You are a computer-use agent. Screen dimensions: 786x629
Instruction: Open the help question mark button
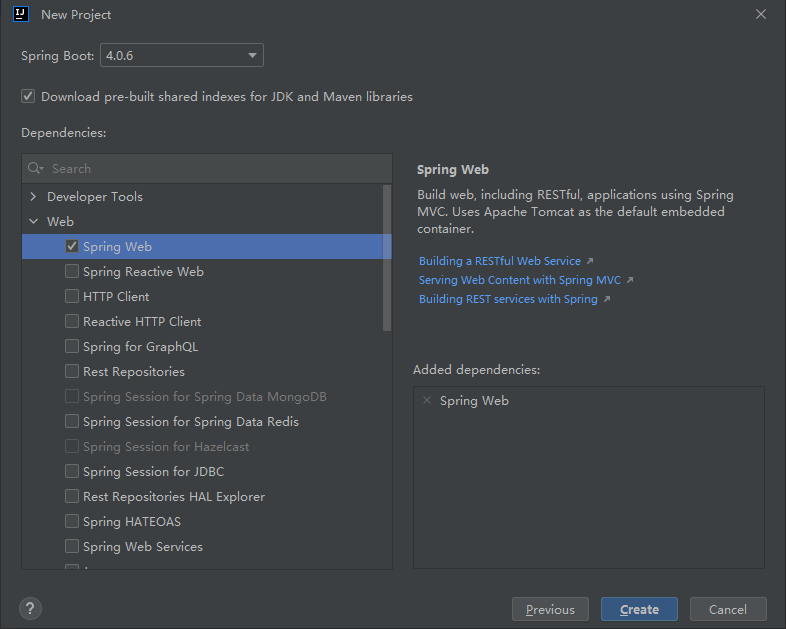click(30, 608)
